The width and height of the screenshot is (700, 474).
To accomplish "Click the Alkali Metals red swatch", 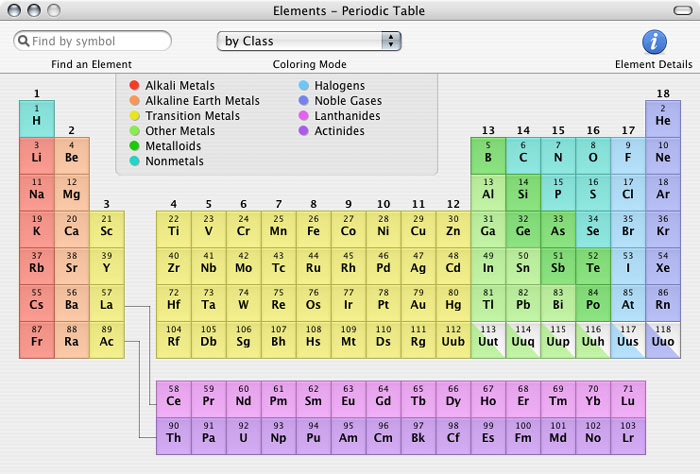I will point(134,85).
